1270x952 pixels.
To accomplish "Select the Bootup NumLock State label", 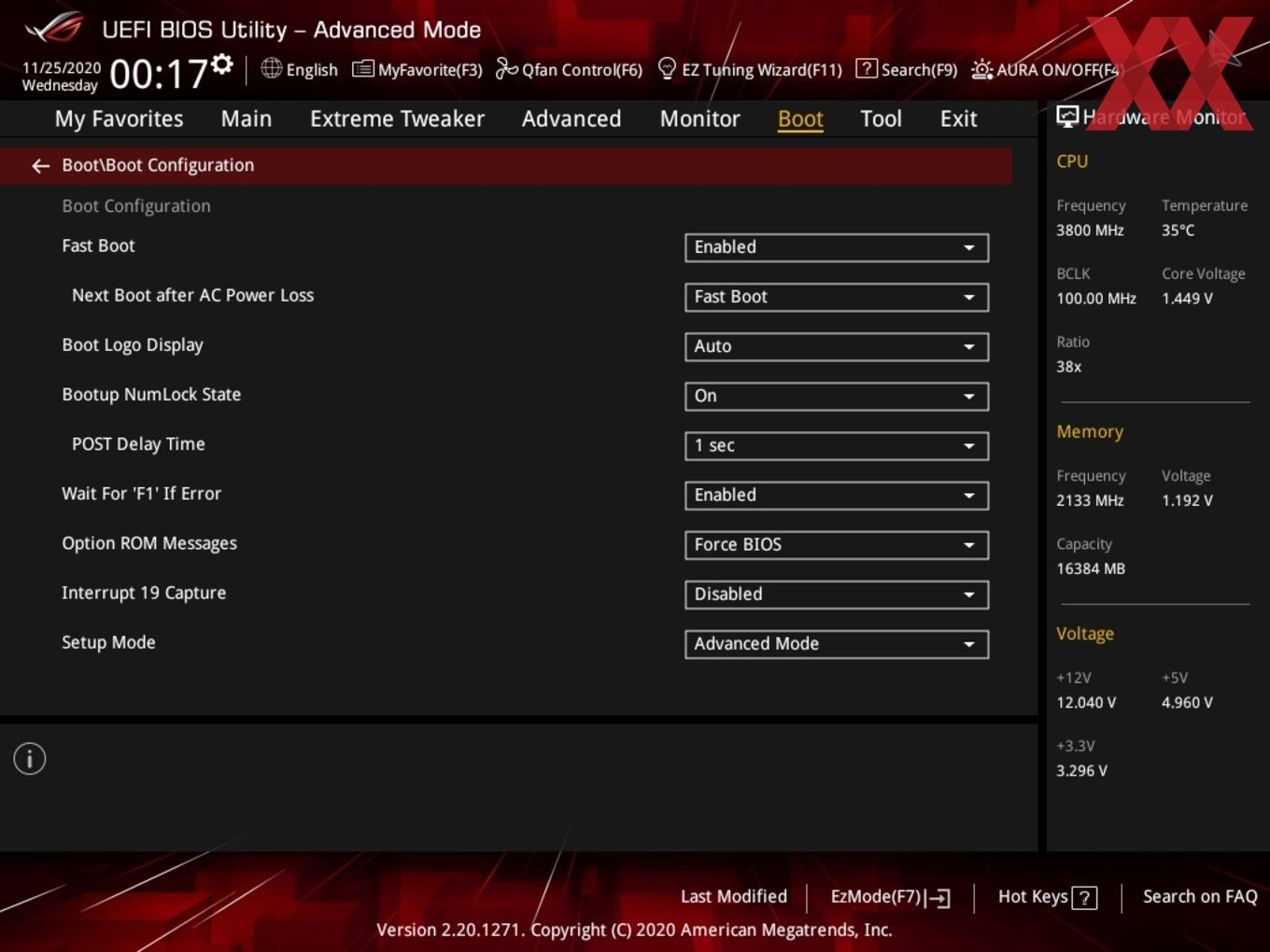I will tap(151, 394).
